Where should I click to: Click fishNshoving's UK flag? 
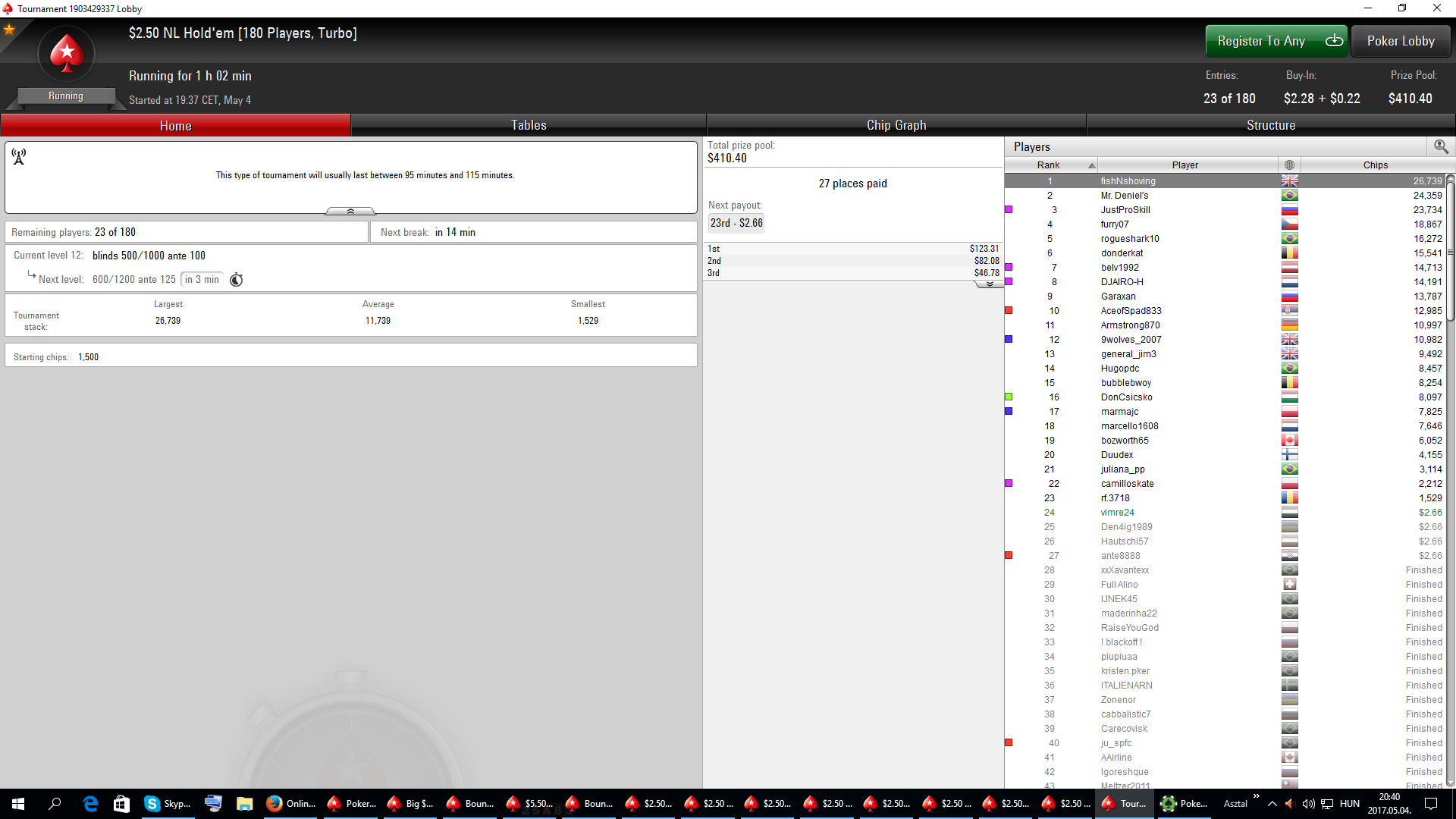(x=1289, y=181)
